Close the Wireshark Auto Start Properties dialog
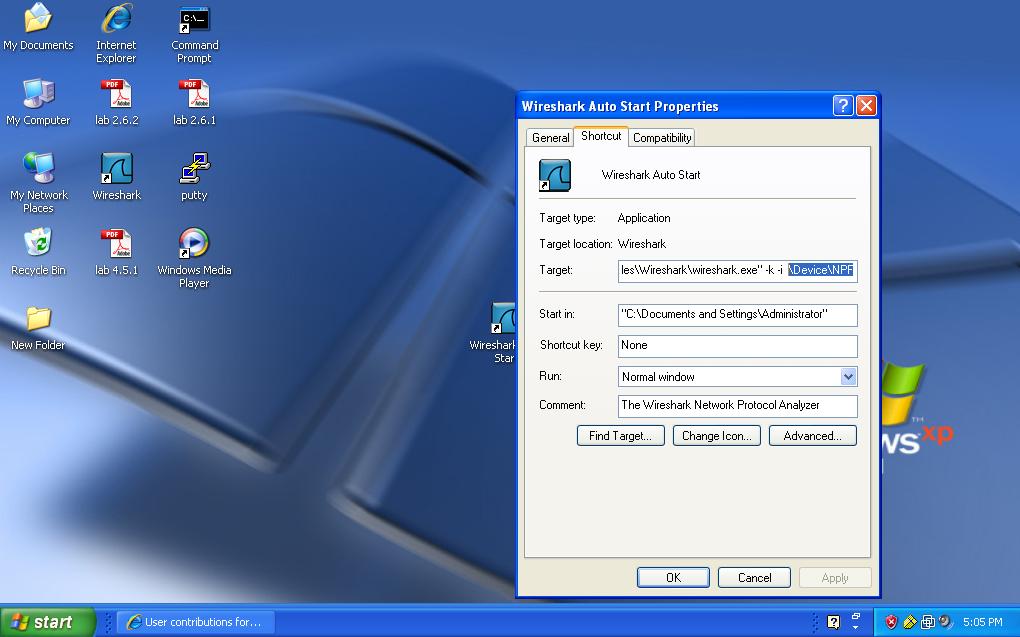Screen dimensions: 1020x637 tap(866, 105)
